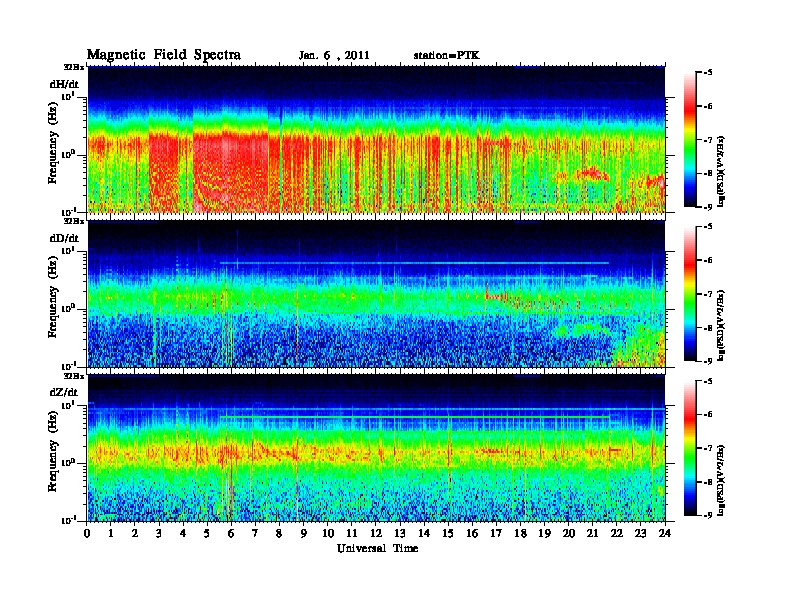Click the color bar beside dH/dt panel

690,139
